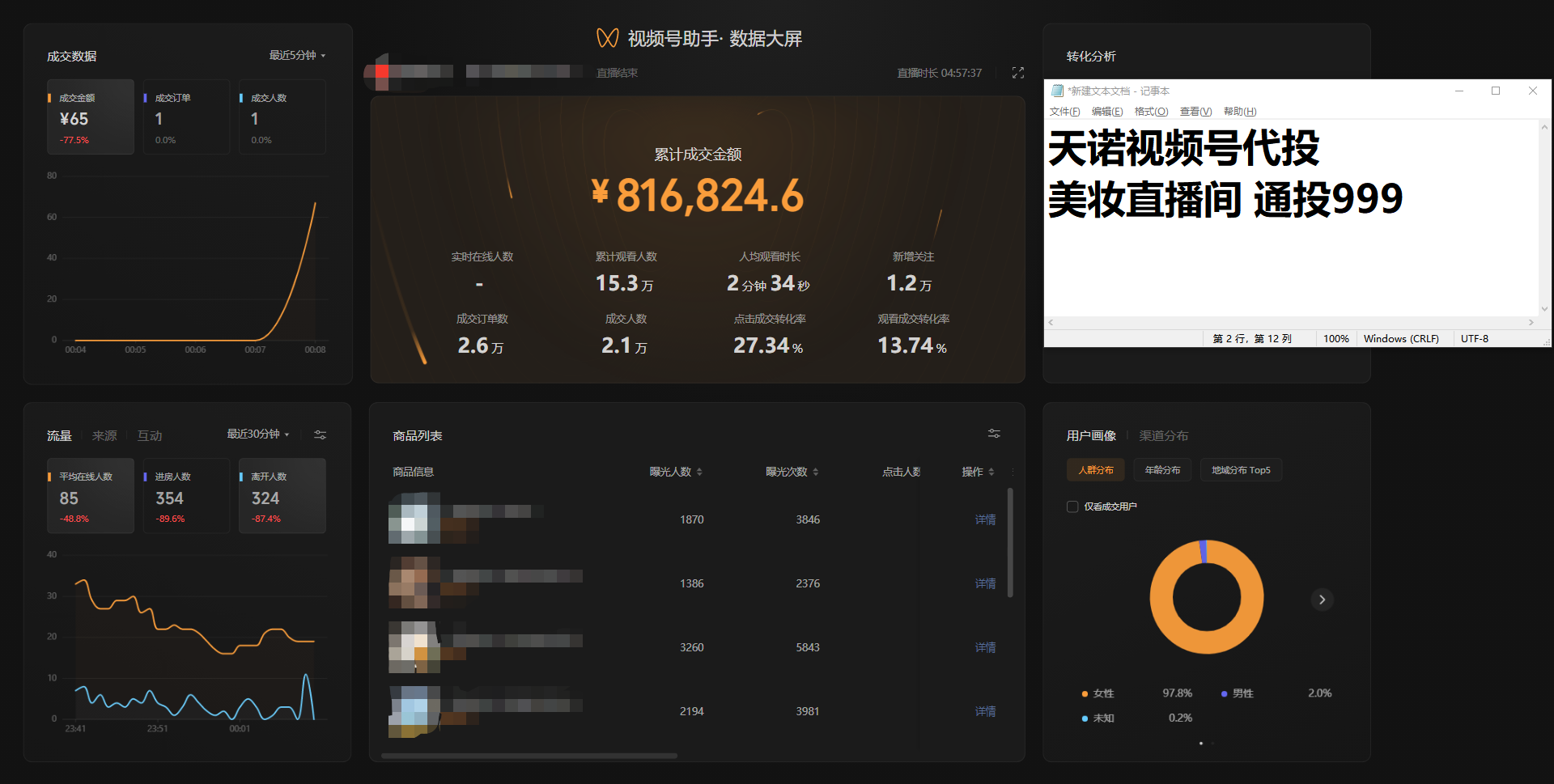1554x784 pixels.
Task: Open 详情 link for product with 1386 exposure
Action: 985,583
